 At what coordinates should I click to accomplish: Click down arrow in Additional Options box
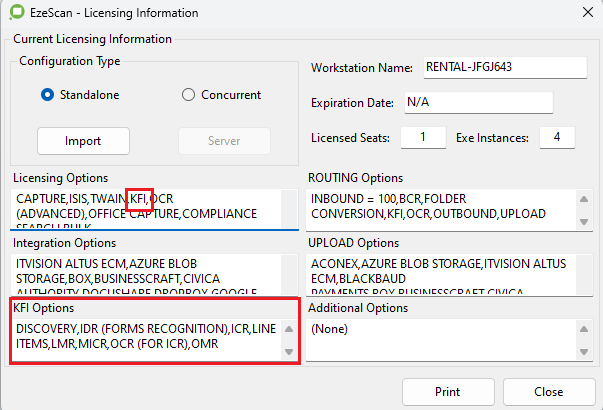[584, 351]
